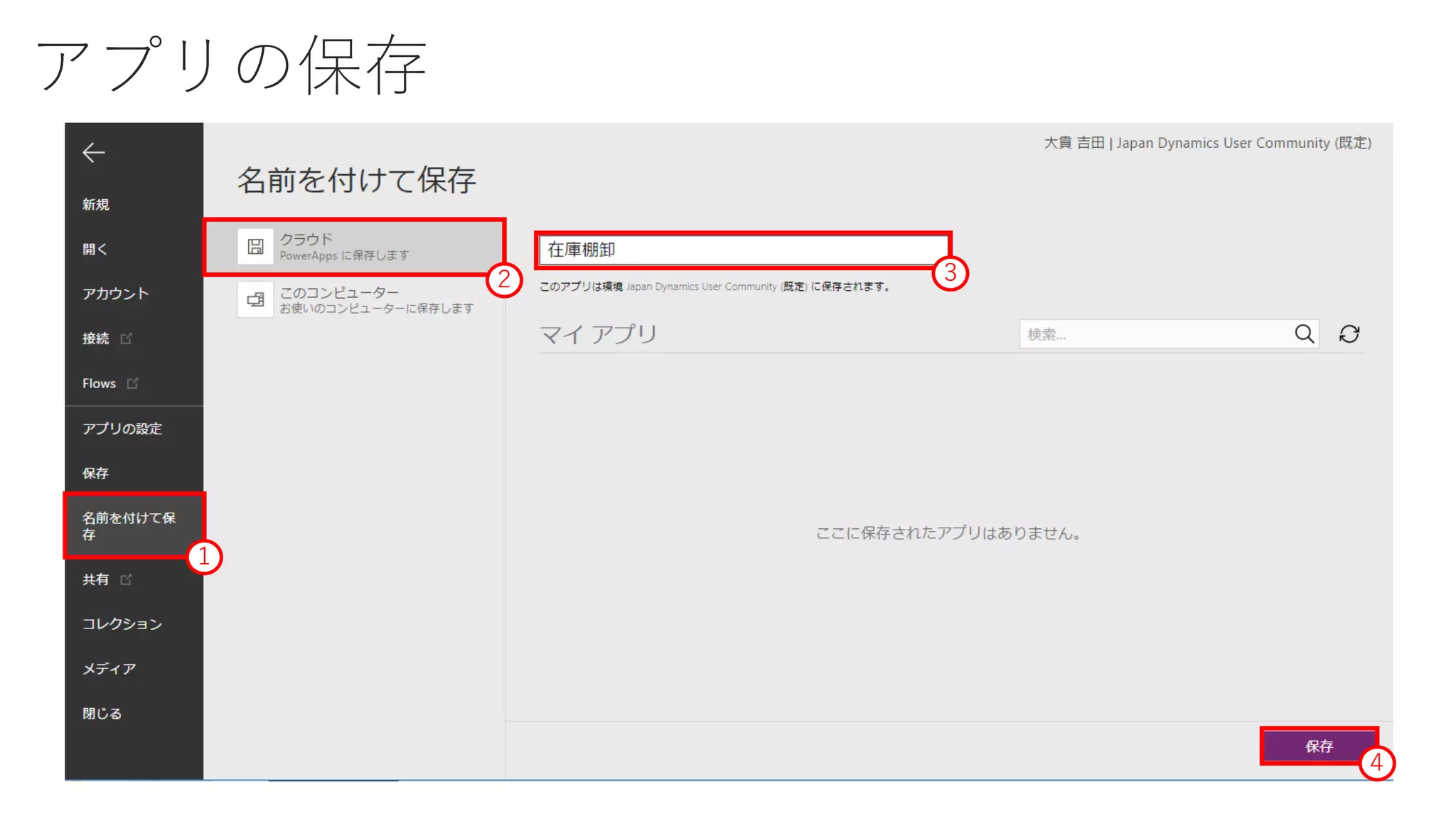The height and width of the screenshot is (819, 1456).
Task: Click external link icon beside 共有
Action: [127, 579]
